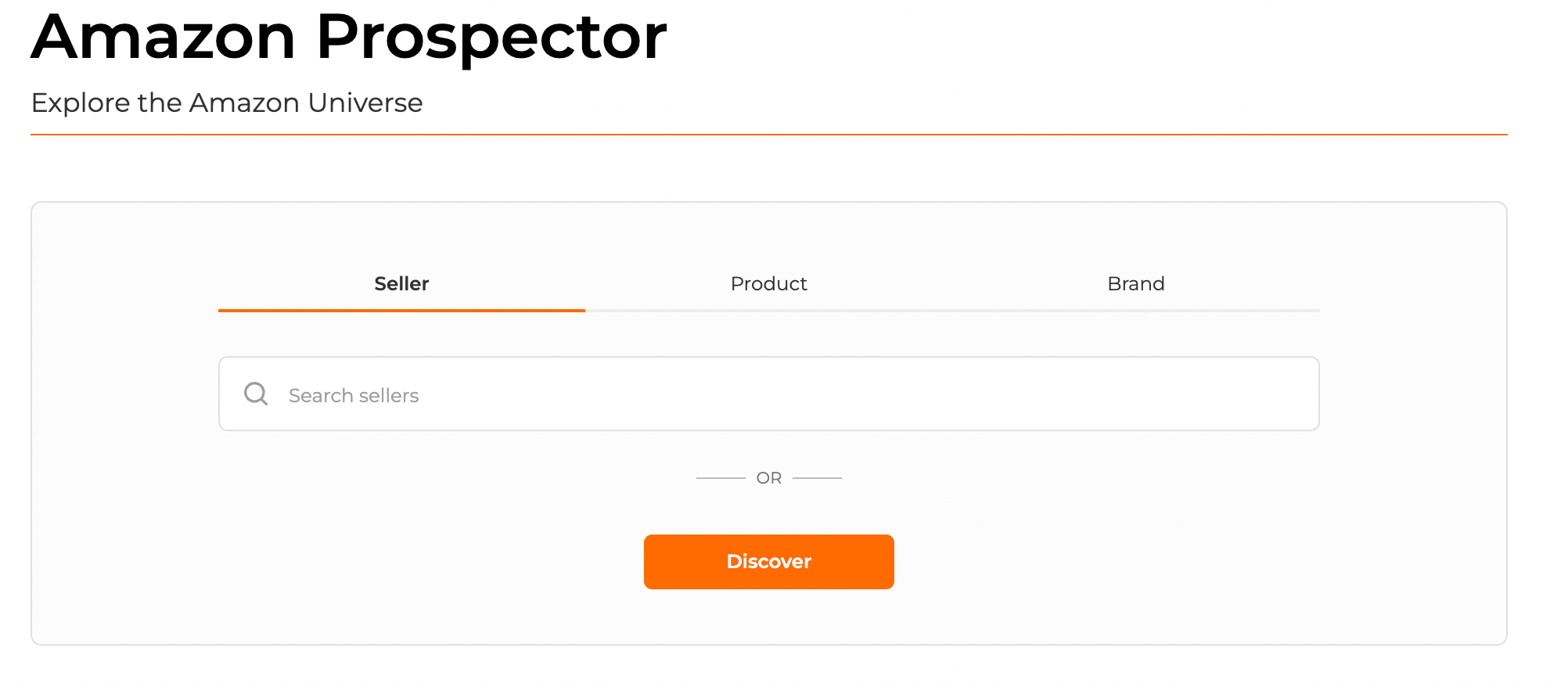Click the word Prospector in the title

pos(491,38)
